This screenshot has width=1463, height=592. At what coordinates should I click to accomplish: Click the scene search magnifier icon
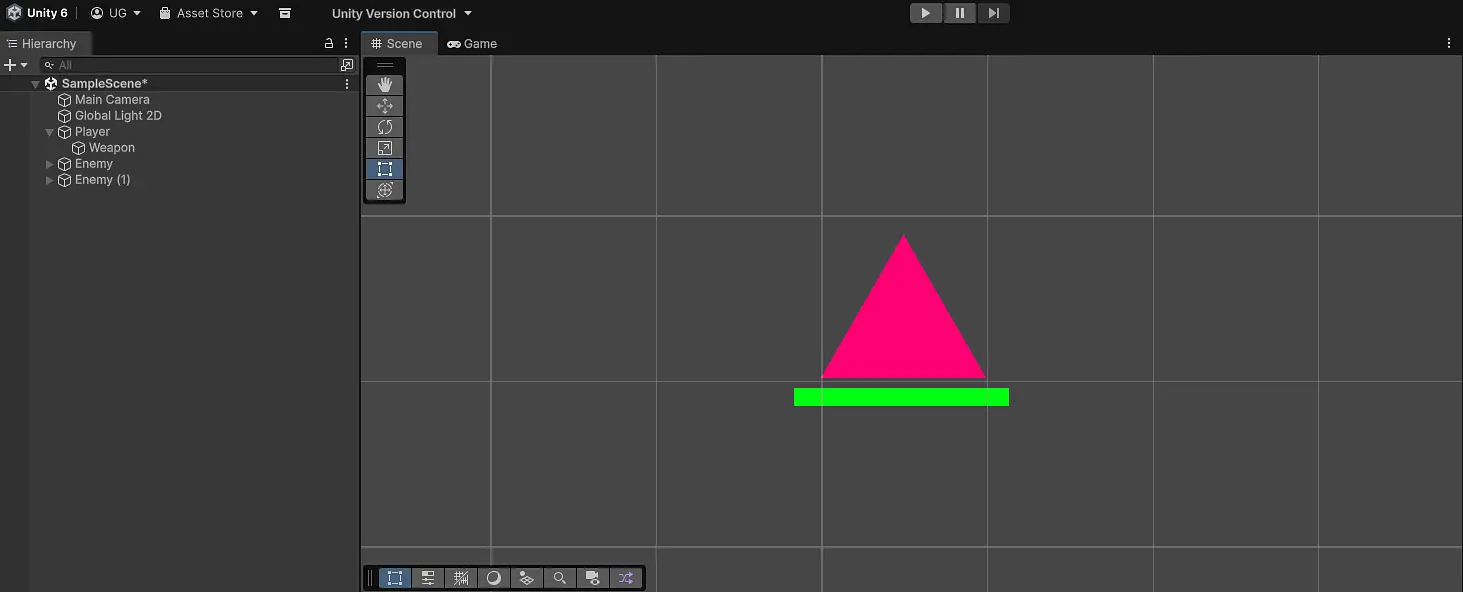[x=560, y=578]
